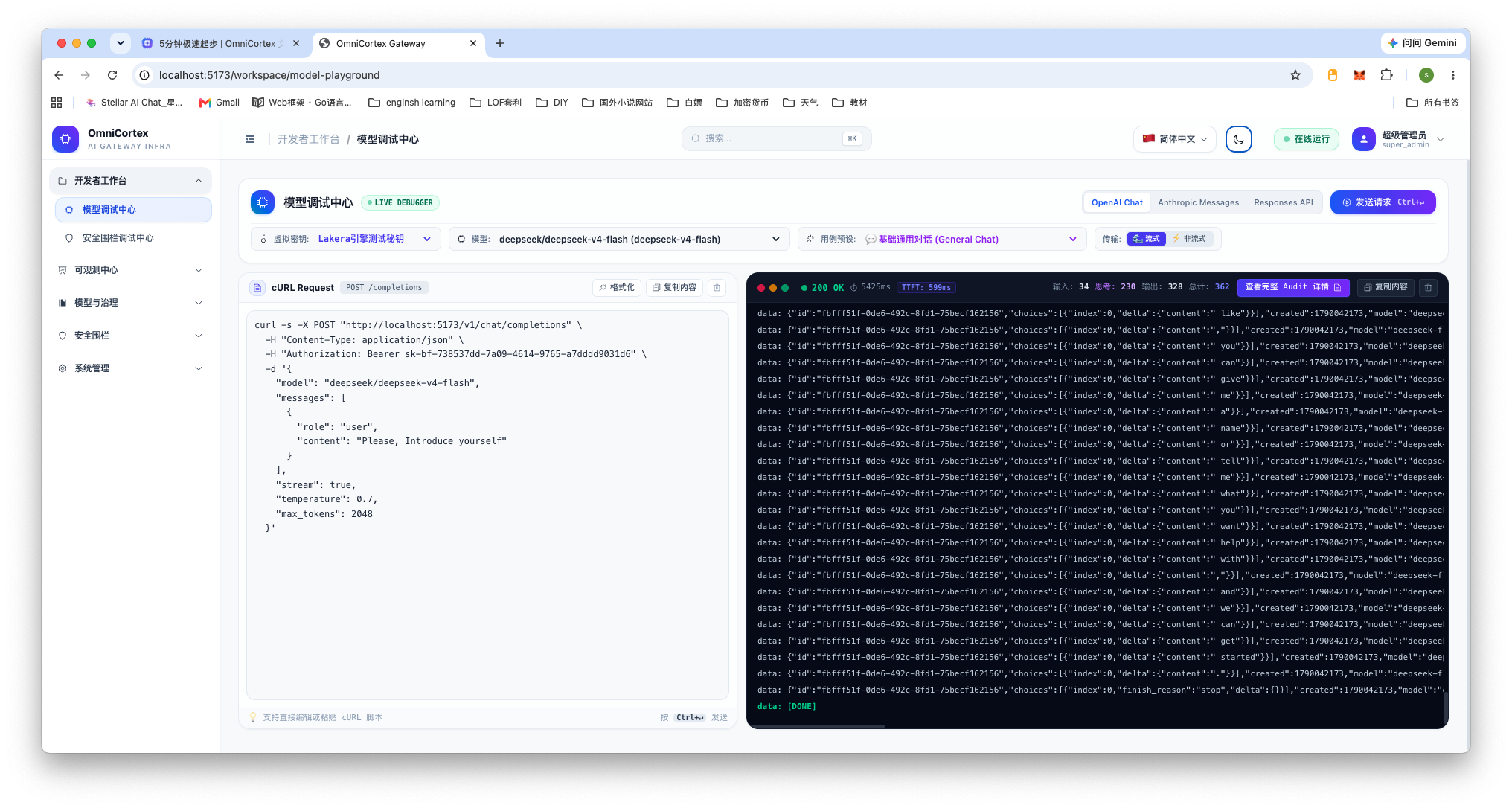Image resolution: width=1512 pixels, height=808 pixels.
Task: Click 格式化 to format the cURL
Action: (617, 288)
